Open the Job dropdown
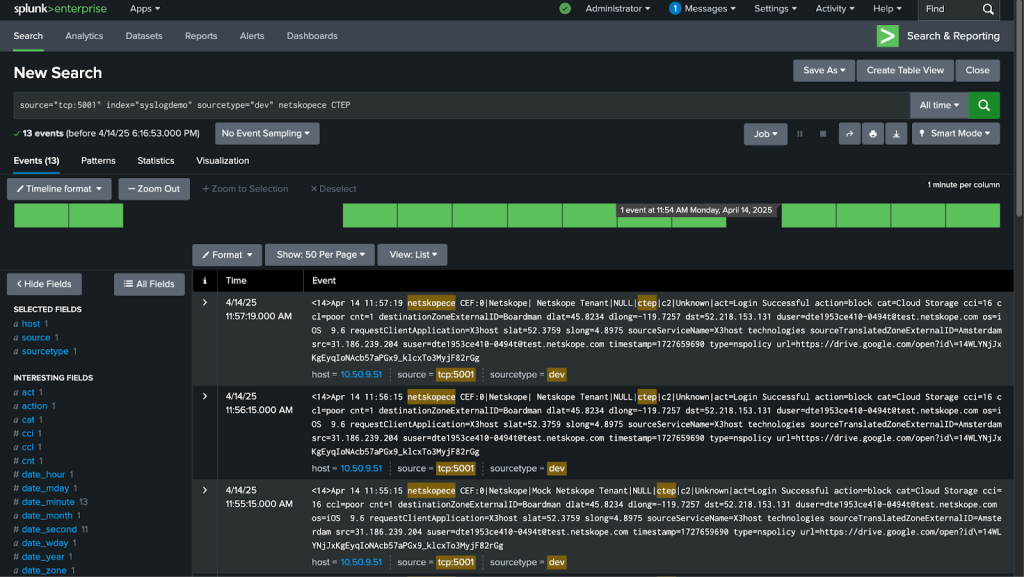 point(765,134)
